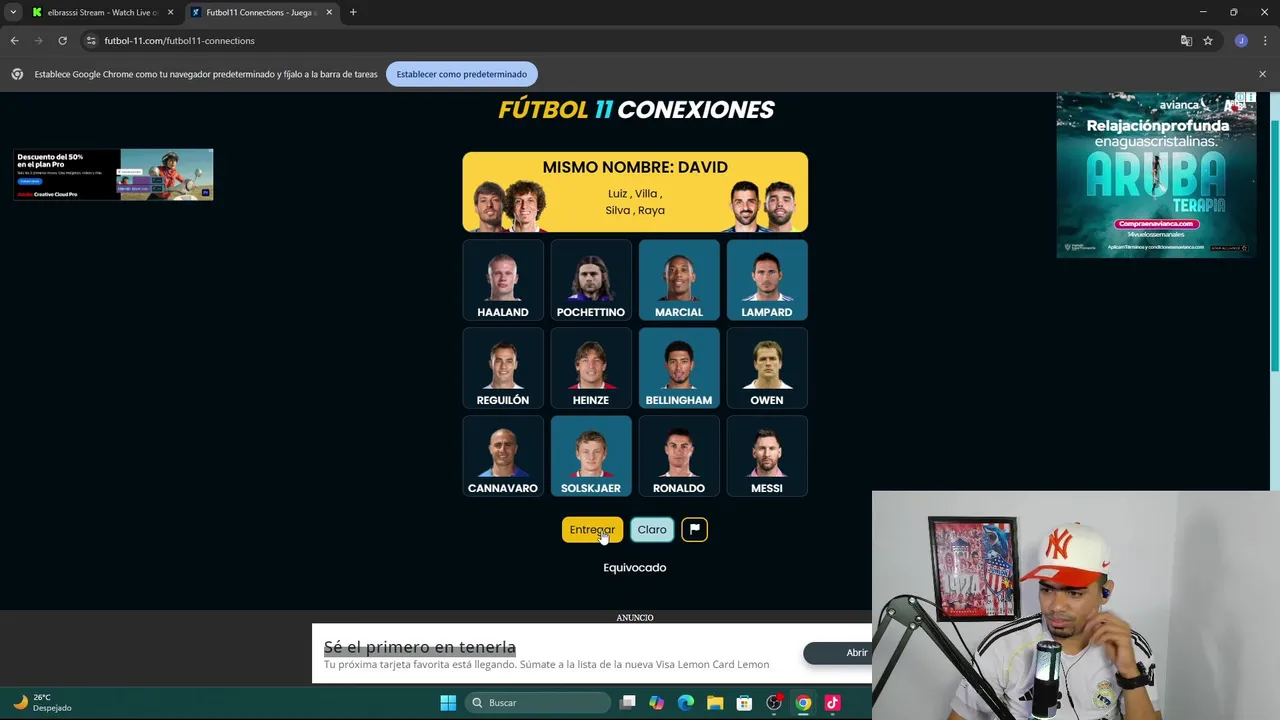View site information icon in address bar
The width and height of the screenshot is (1280, 720).
[x=91, y=41]
